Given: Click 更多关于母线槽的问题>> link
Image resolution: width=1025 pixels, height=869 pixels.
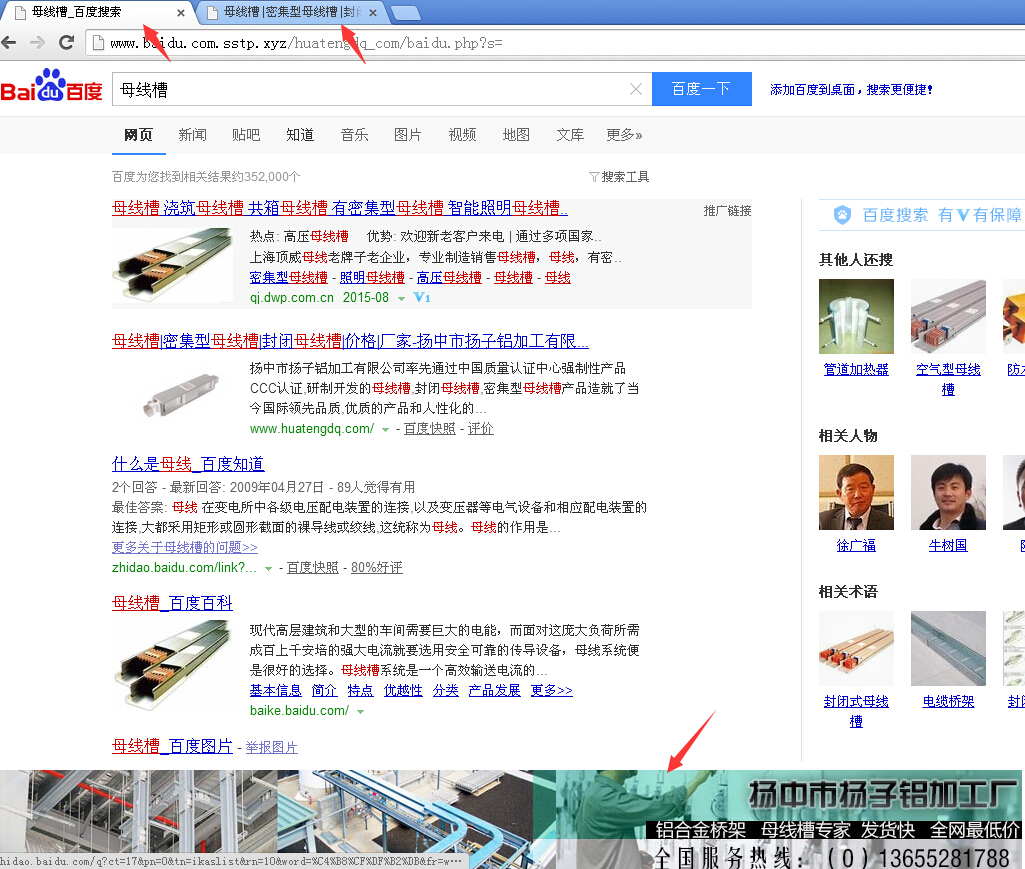Looking at the screenshot, I should pos(184,547).
